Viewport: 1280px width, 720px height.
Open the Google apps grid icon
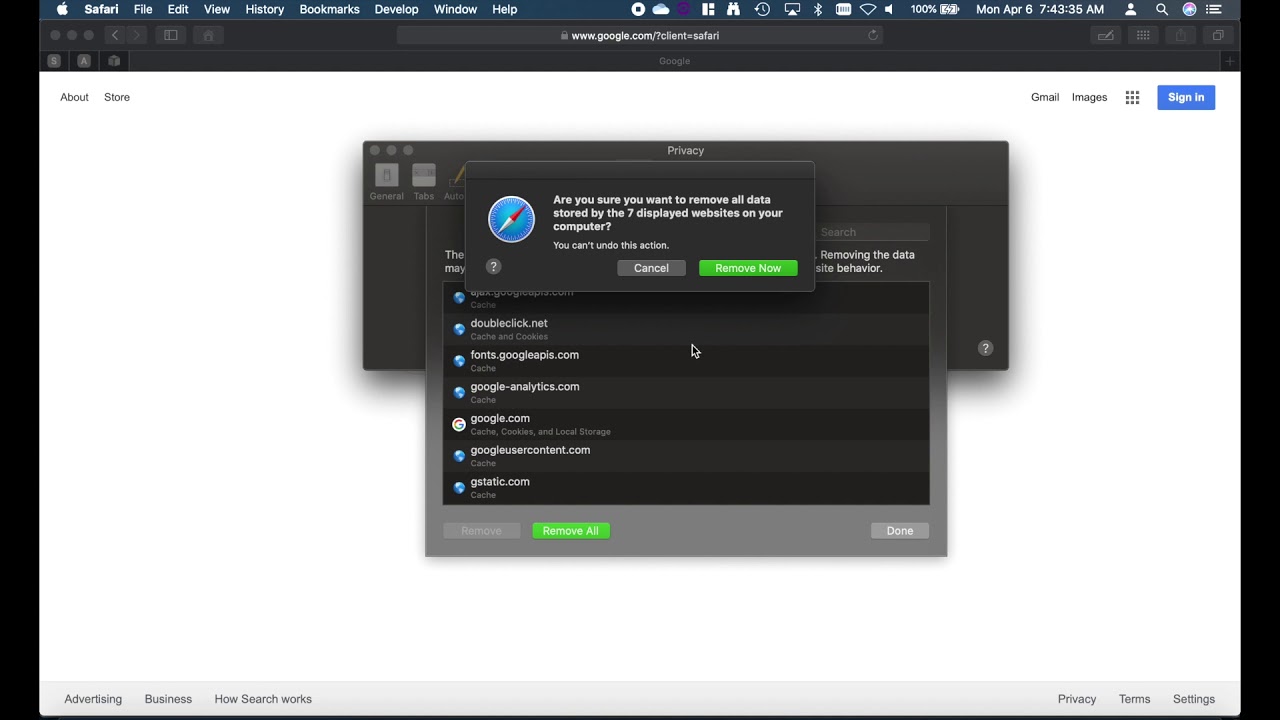tap(1132, 97)
